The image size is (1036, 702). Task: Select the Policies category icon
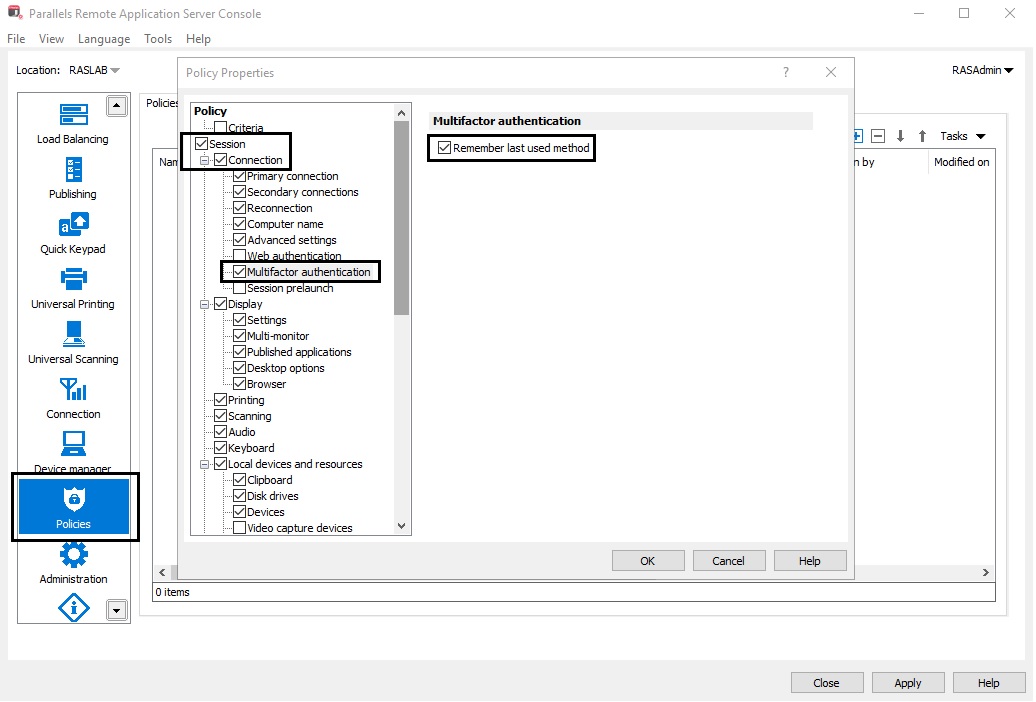[x=73, y=507]
